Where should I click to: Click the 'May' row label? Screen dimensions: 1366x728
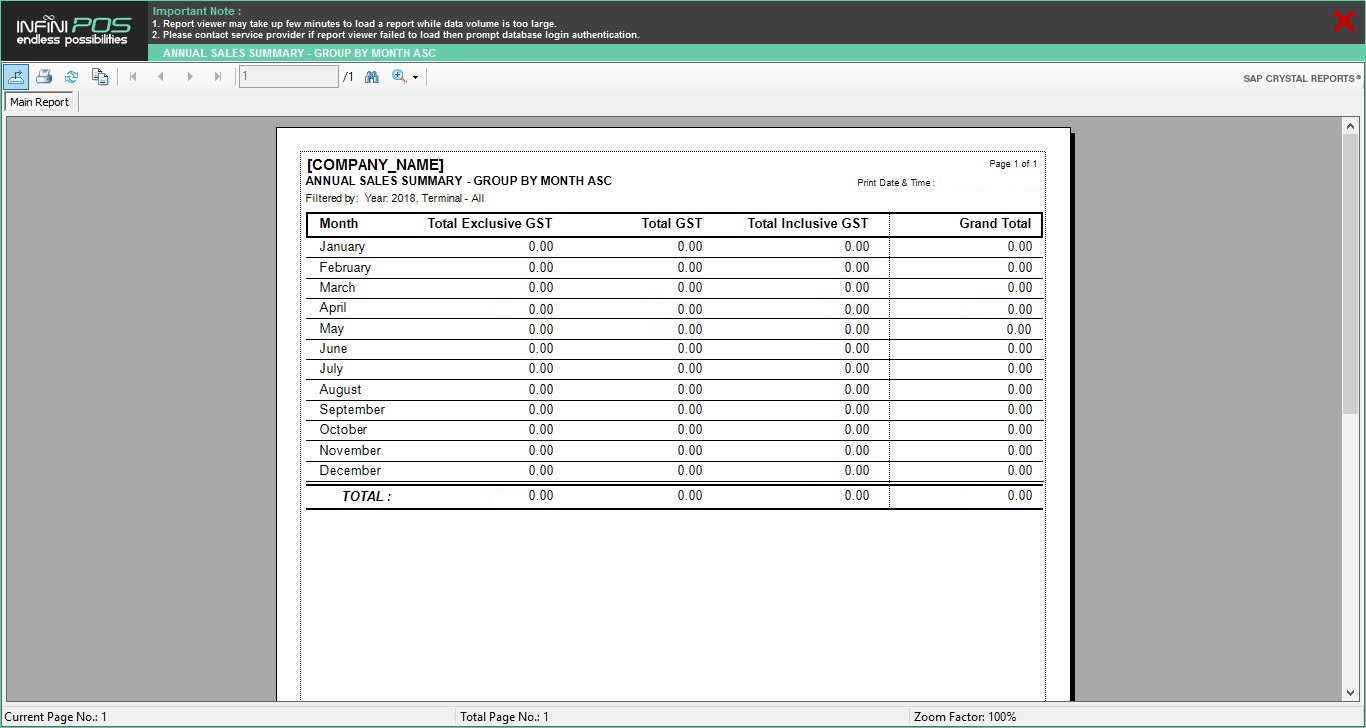coord(331,328)
